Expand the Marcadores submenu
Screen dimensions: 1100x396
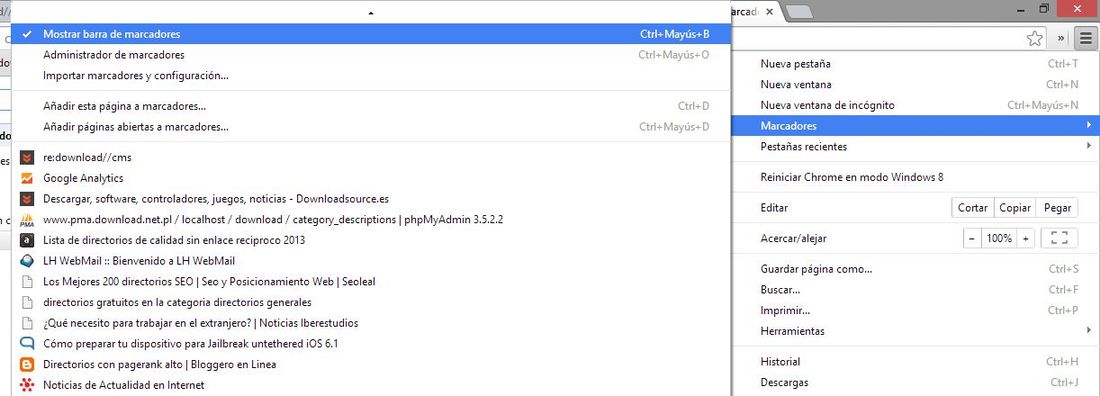click(x=915, y=126)
